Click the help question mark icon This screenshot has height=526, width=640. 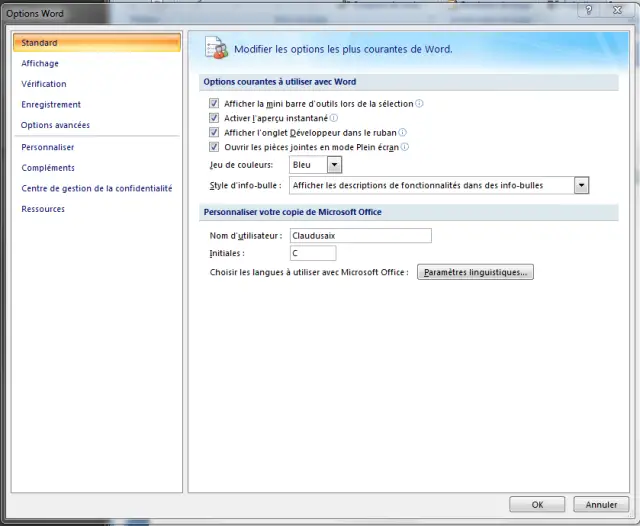pos(589,10)
